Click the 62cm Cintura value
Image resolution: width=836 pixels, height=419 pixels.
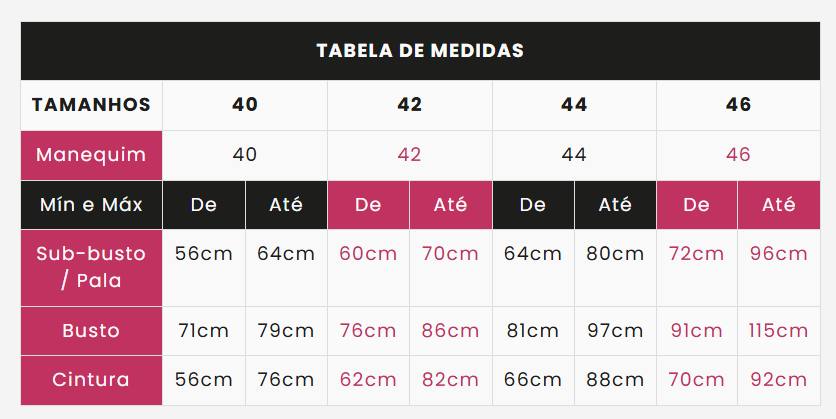coord(368,380)
